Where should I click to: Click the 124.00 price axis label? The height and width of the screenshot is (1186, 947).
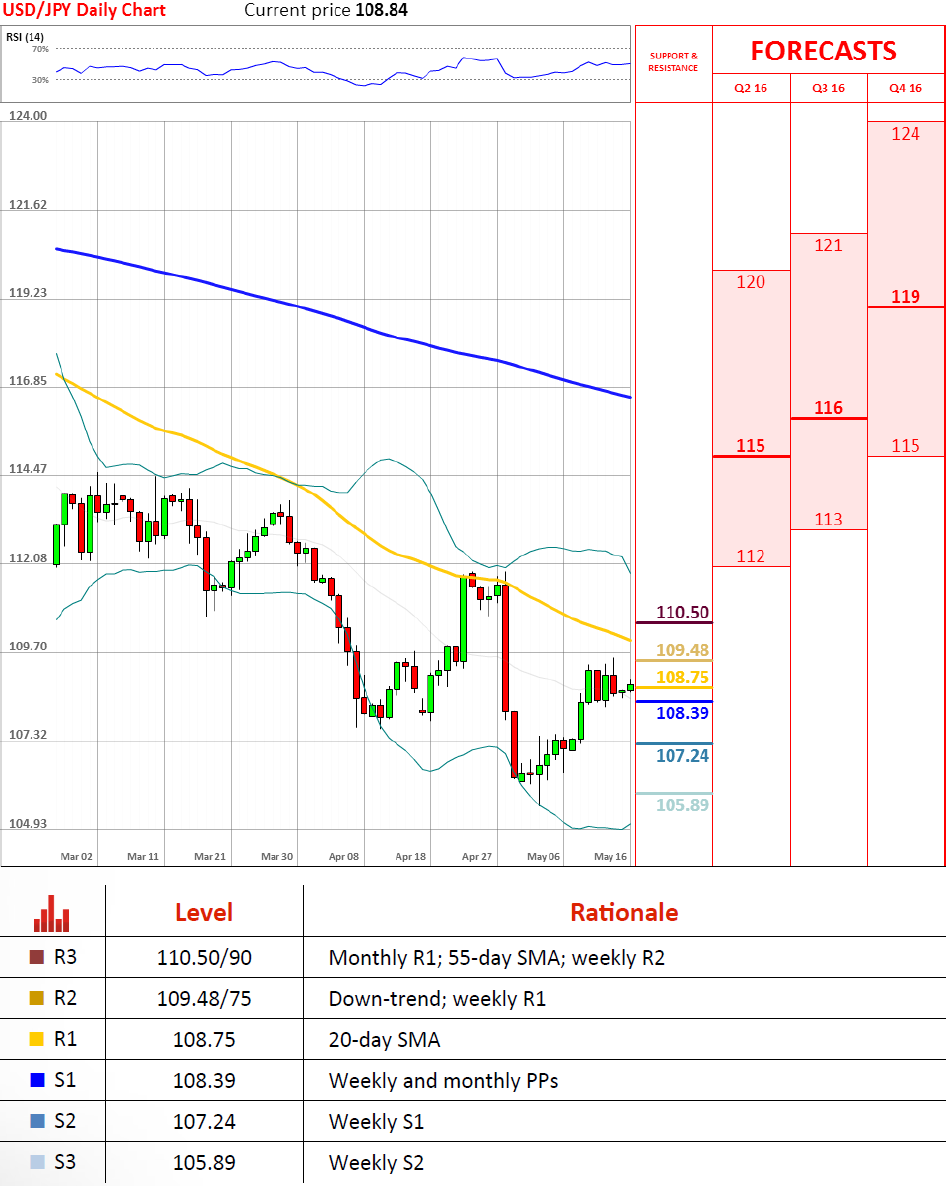pos(28,116)
